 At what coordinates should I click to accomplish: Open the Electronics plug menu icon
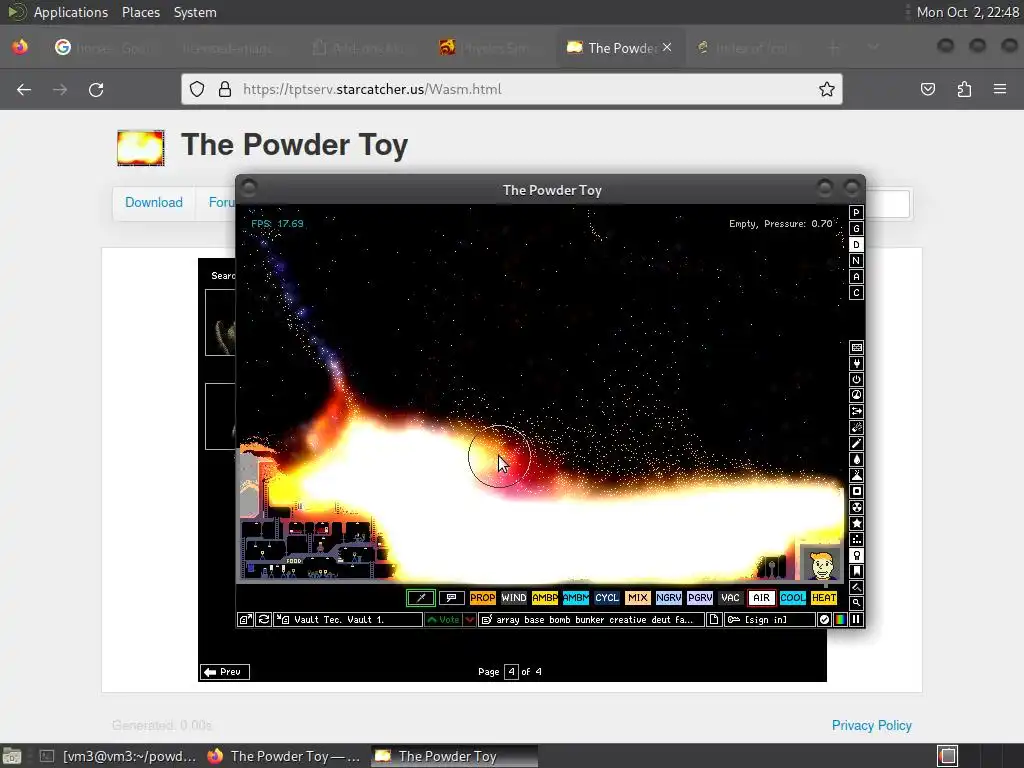click(856, 363)
